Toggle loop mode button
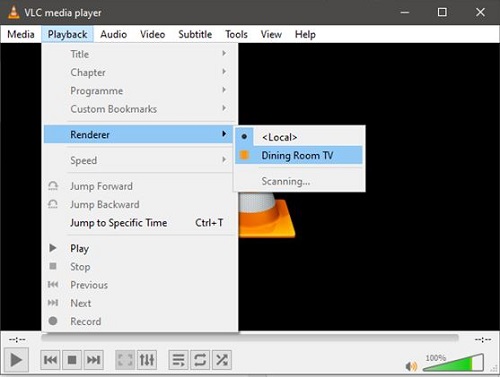500x377 pixels. [x=200, y=360]
